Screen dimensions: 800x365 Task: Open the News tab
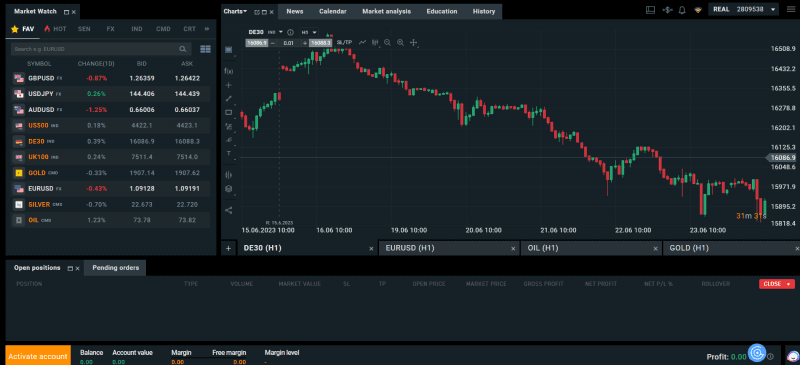[x=295, y=11]
